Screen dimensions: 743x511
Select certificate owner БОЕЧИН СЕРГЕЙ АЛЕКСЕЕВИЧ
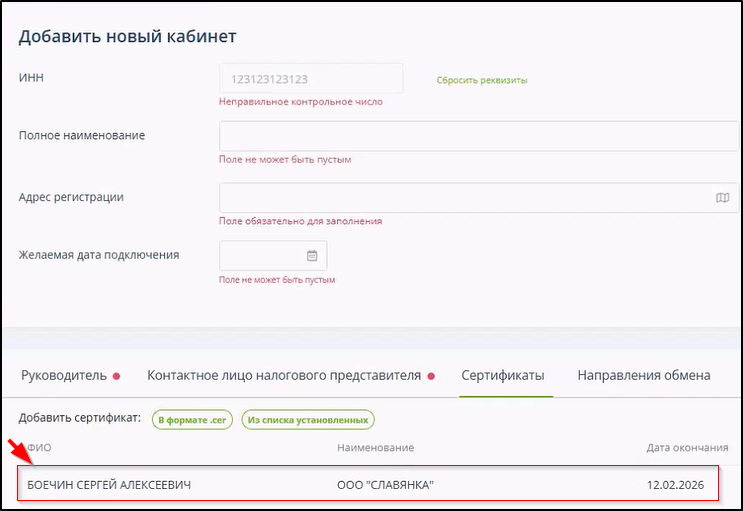point(109,485)
